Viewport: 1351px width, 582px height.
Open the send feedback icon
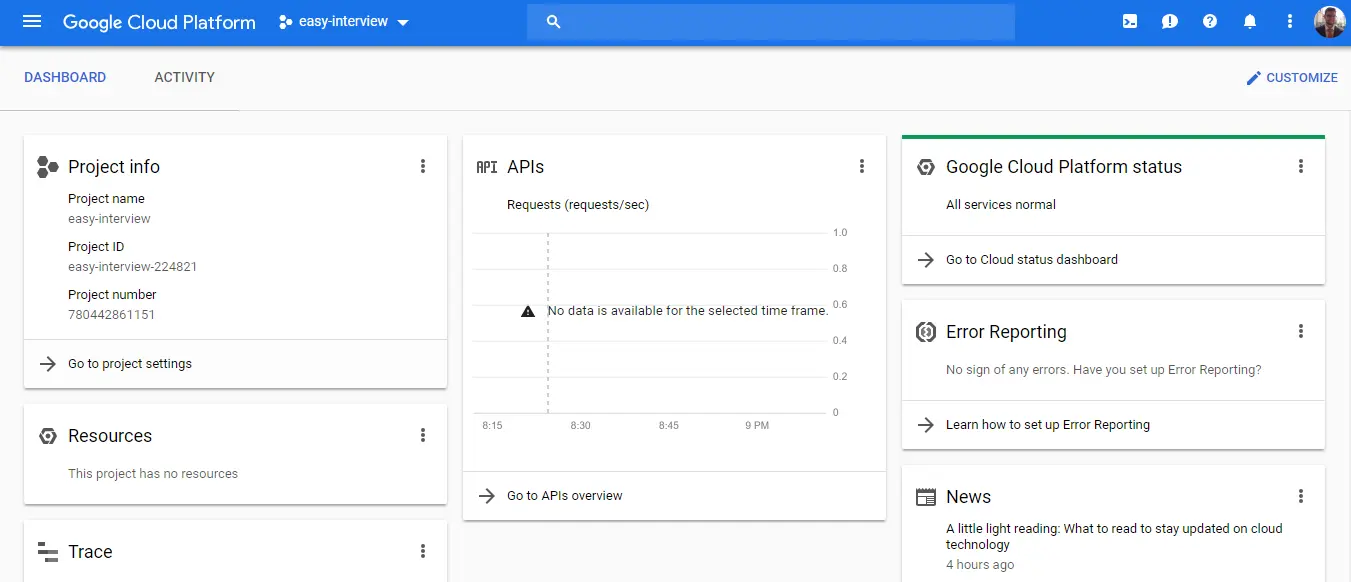coord(1170,21)
